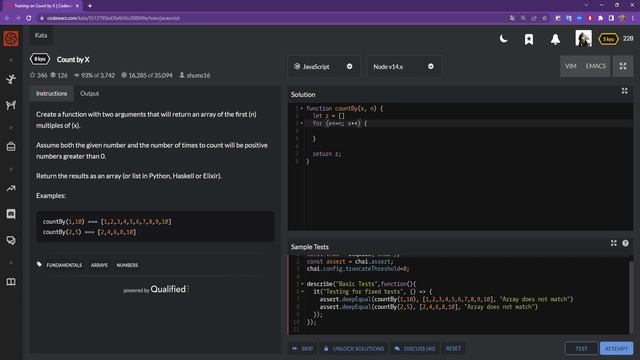Collapse the it block fold arrow
The width and height of the screenshot is (640, 360).
pos(302,292)
